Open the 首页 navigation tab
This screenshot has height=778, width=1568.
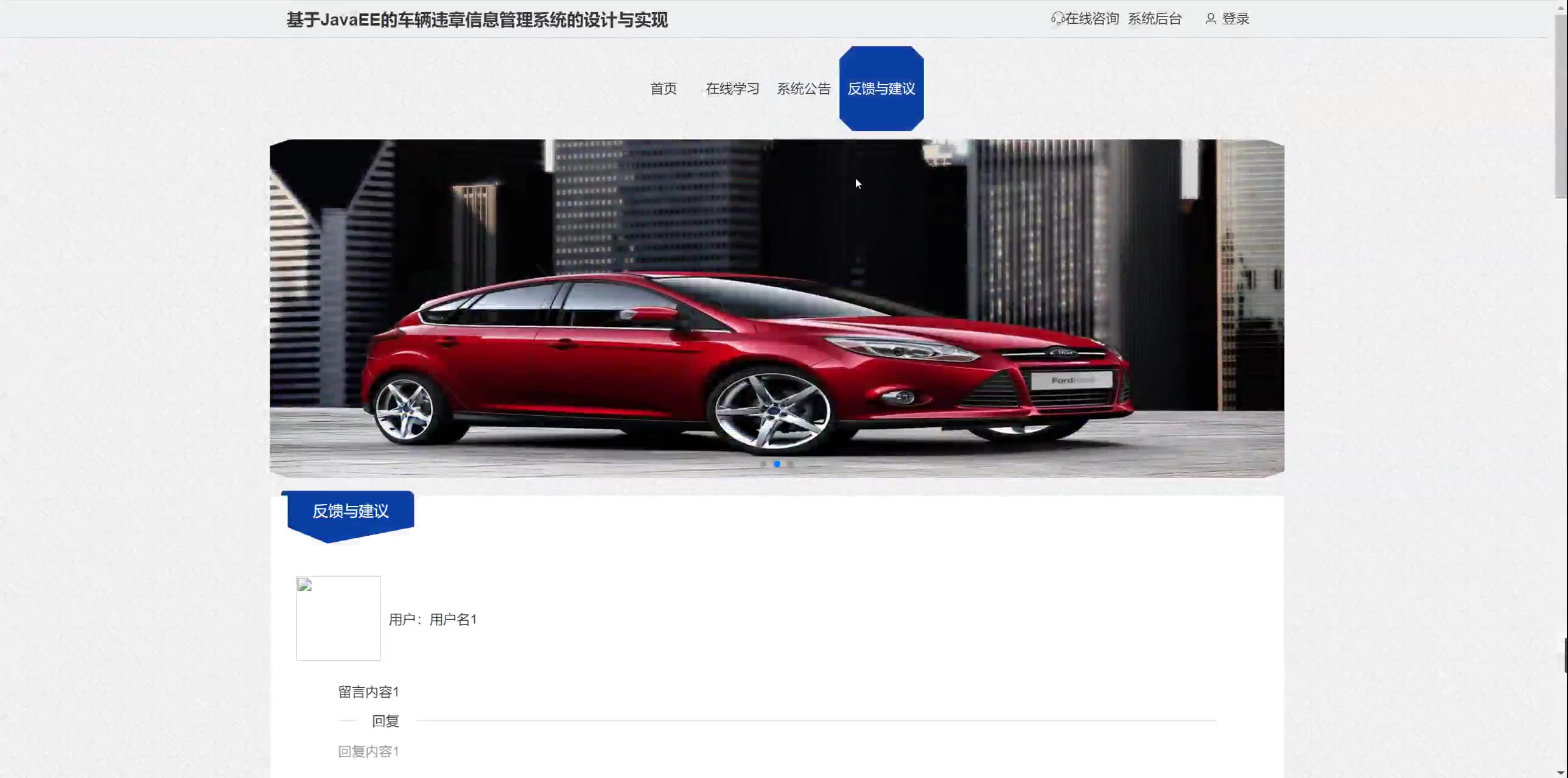pyautogui.click(x=663, y=89)
